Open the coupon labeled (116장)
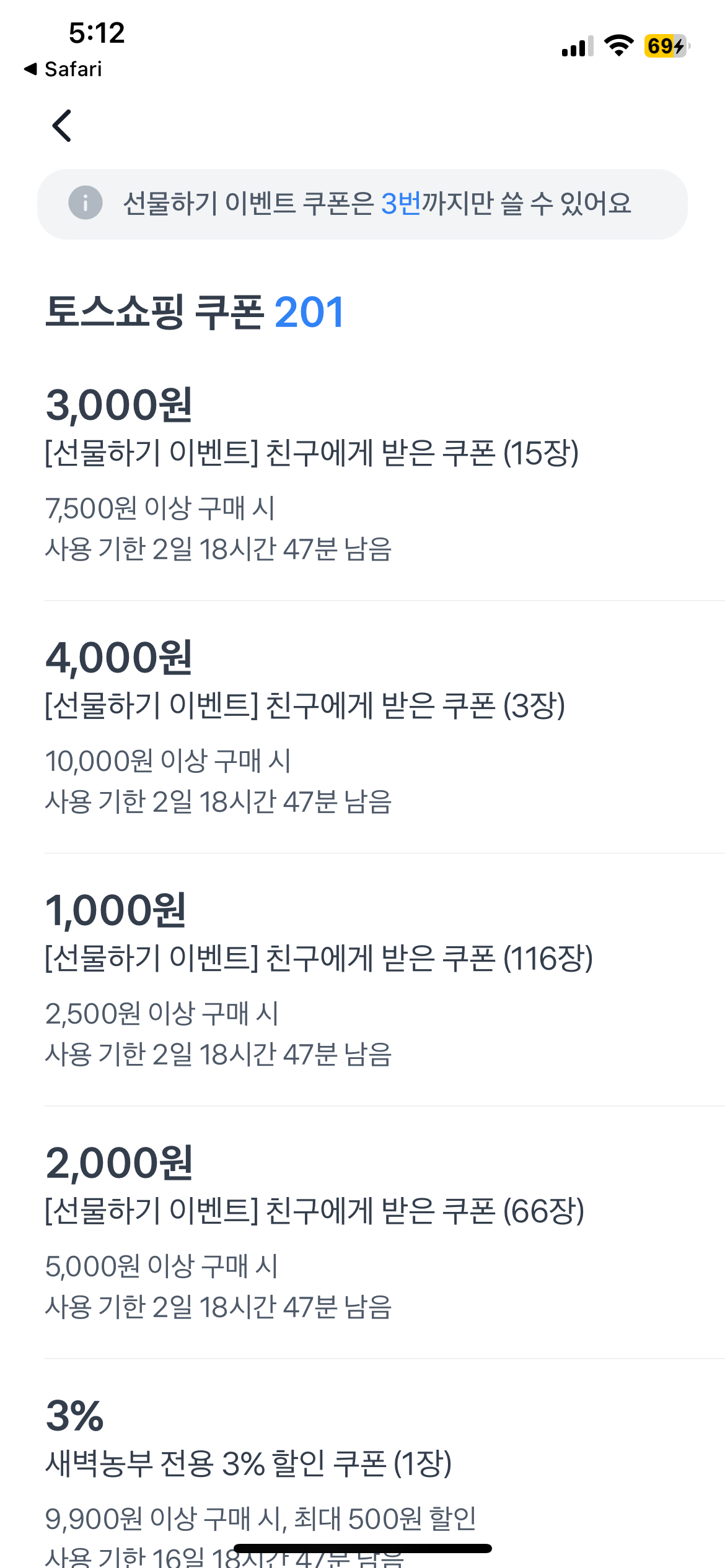725x1568 pixels. (319, 959)
